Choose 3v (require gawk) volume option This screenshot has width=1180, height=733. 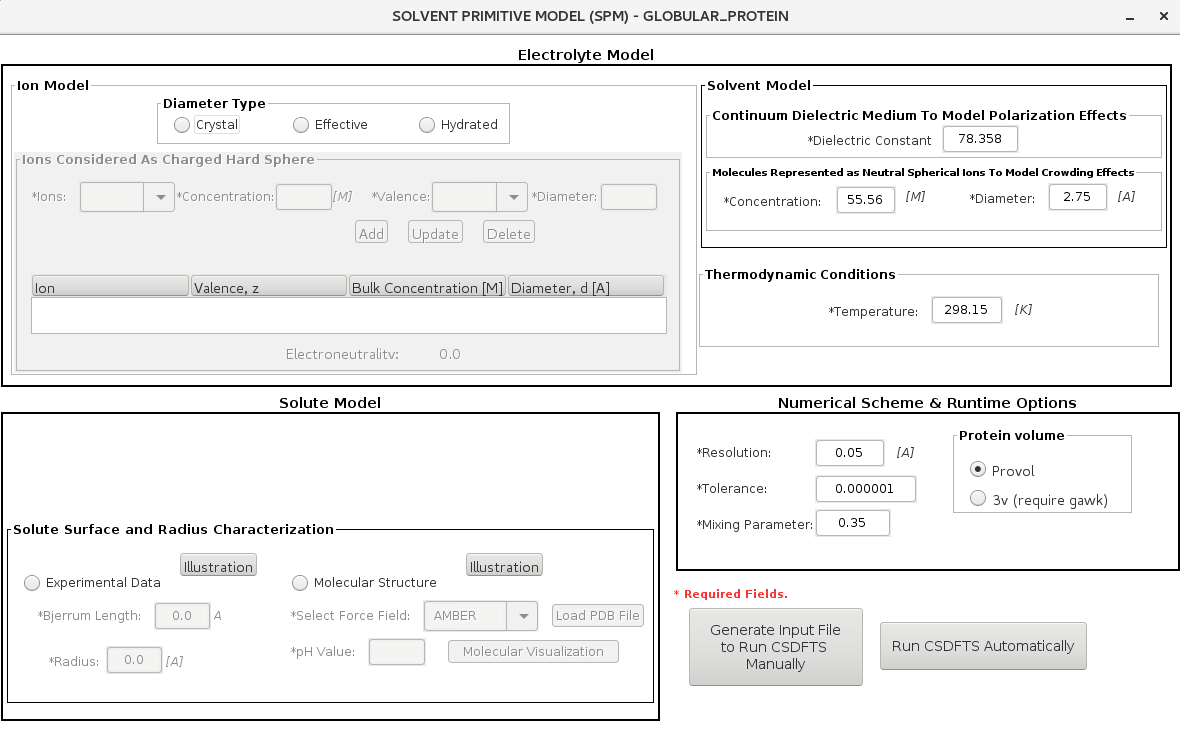(x=978, y=499)
